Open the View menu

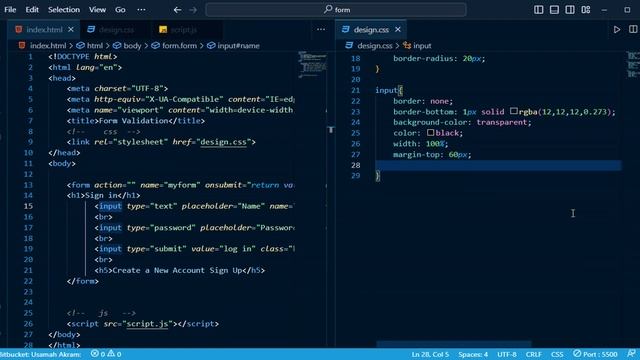(x=97, y=9)
